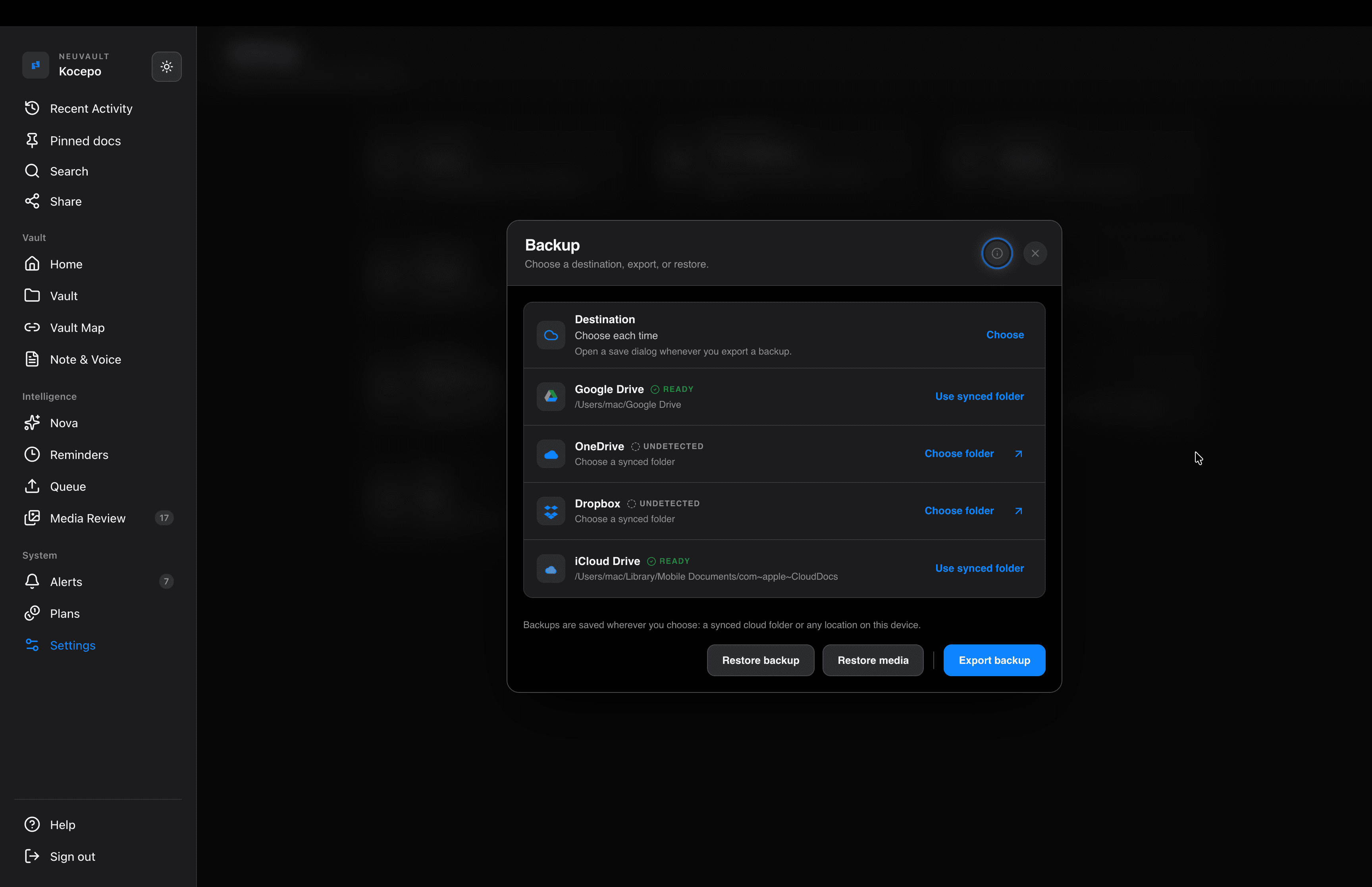Open the external arrow next to Dropbox
This screenshot has height=887, width=1372.
(1018, 511)
